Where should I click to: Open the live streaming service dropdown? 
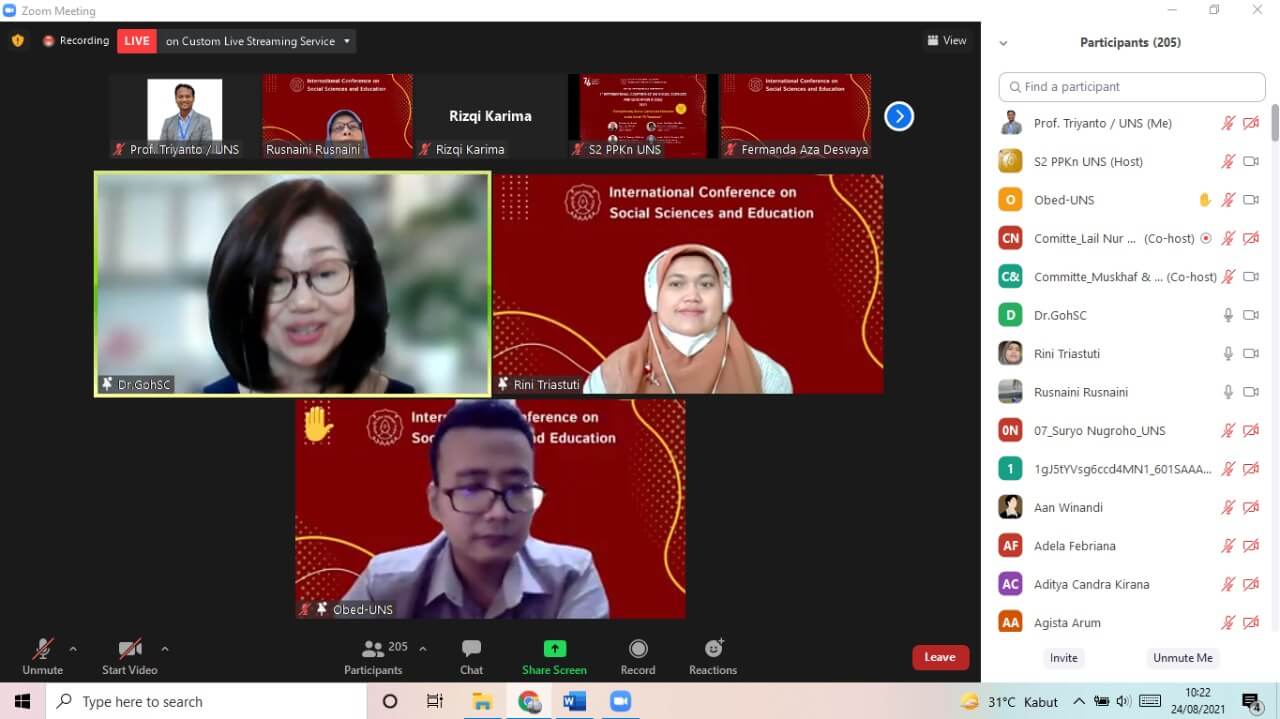tap(347, 41)
